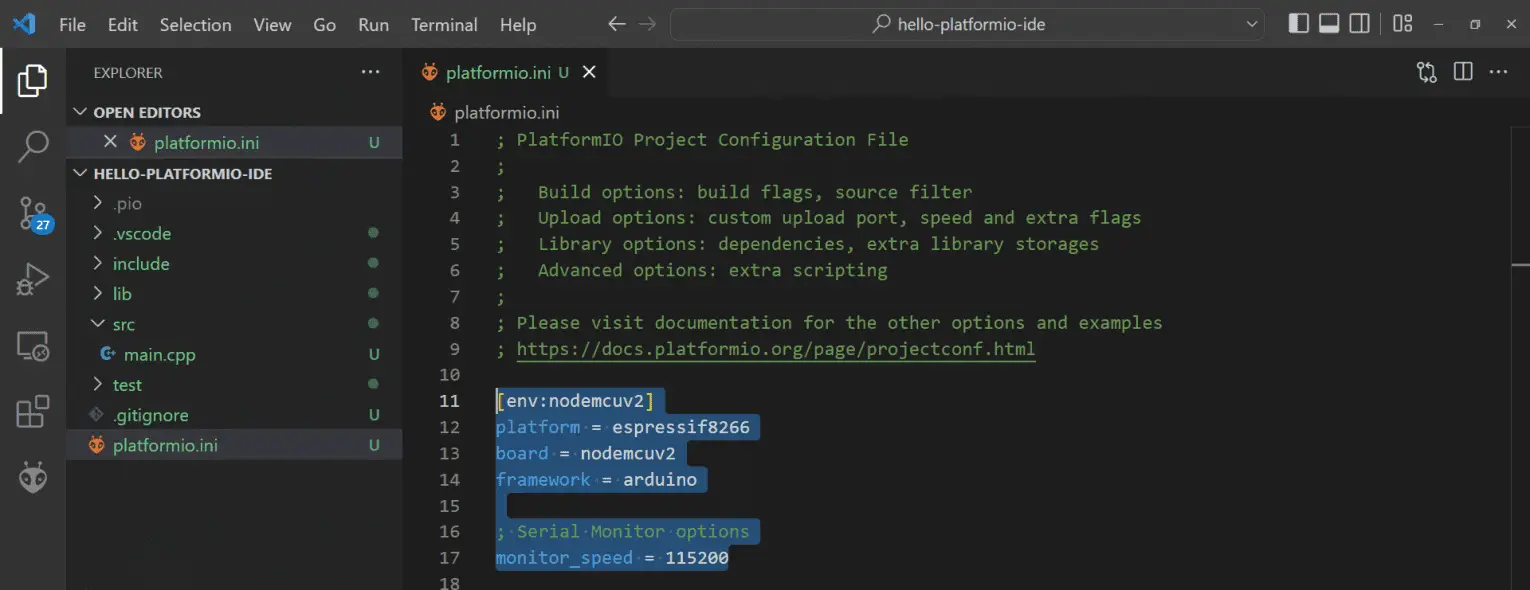The image size is (1530, 590).
Task: Split the editor to the right
Action: (1462, 71)
